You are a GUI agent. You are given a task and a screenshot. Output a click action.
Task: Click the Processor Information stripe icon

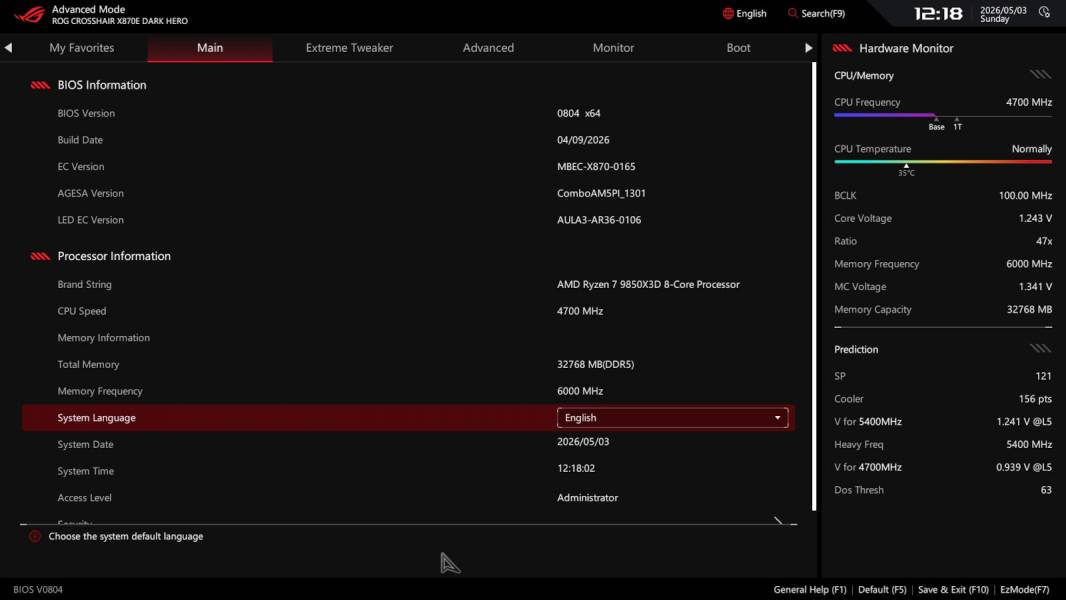40,256
